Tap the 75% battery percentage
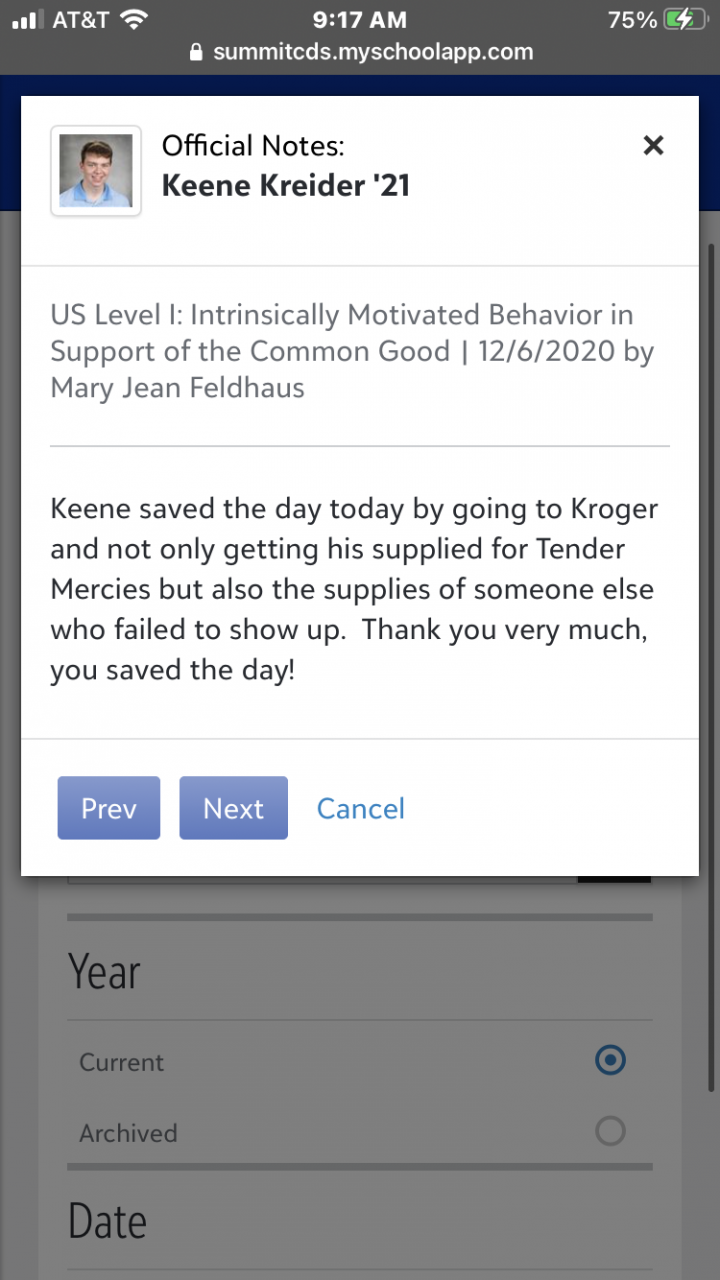720x1280 pixels. 632,19
